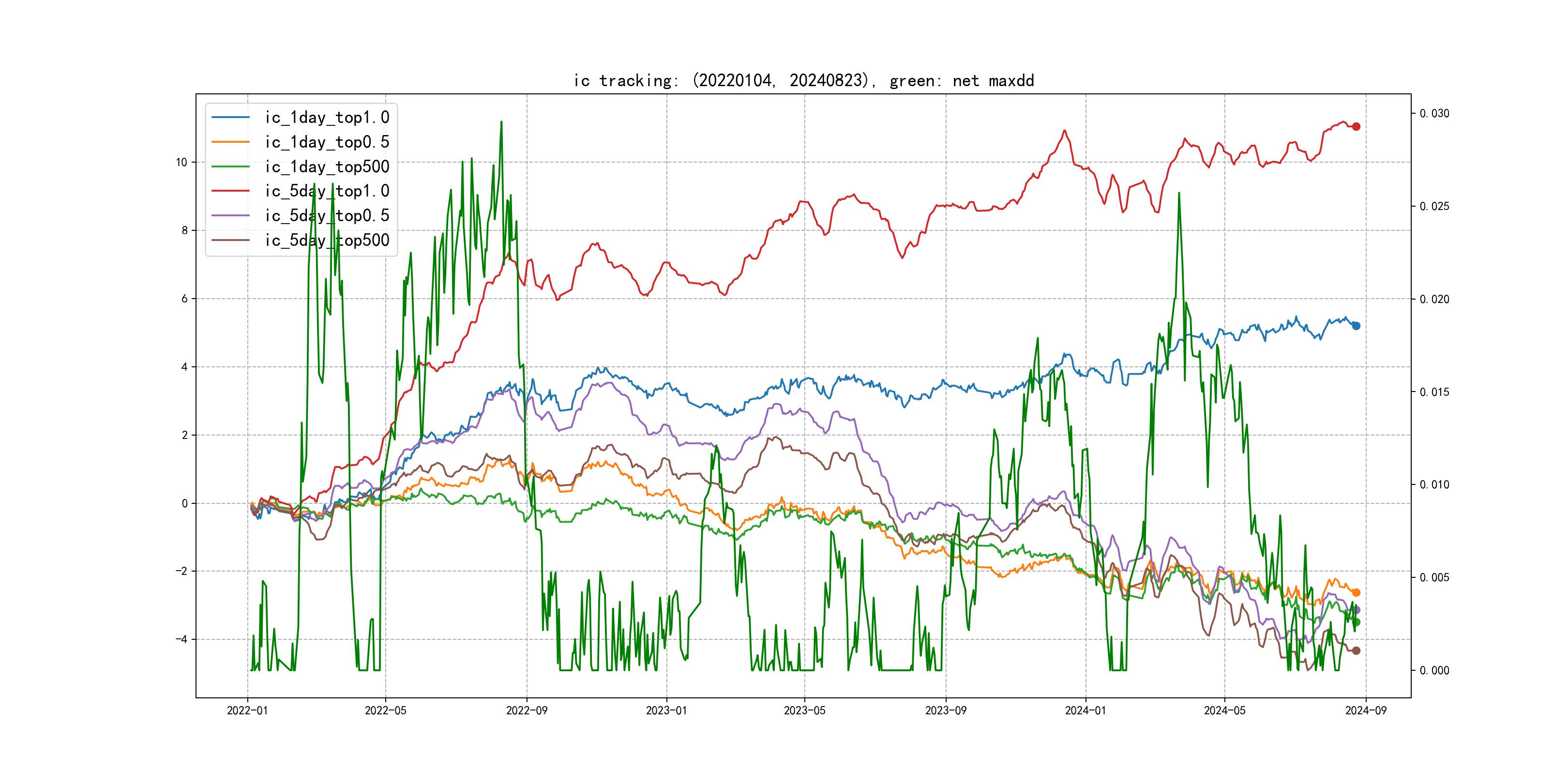Click the 2022-01 x-axis tick label
The image size is (1568, 784).
pos(247,710)
